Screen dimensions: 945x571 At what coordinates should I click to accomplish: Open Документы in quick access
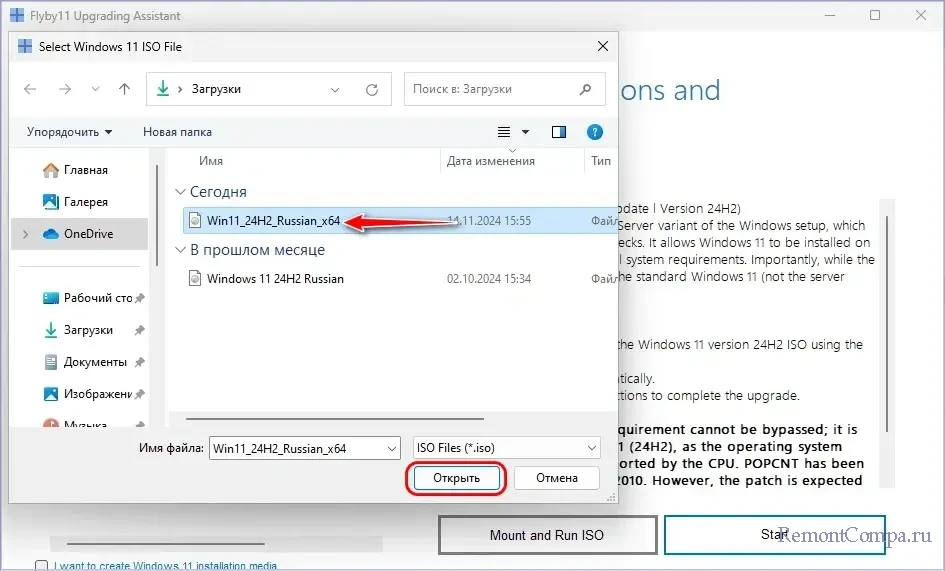coord(85,362)
